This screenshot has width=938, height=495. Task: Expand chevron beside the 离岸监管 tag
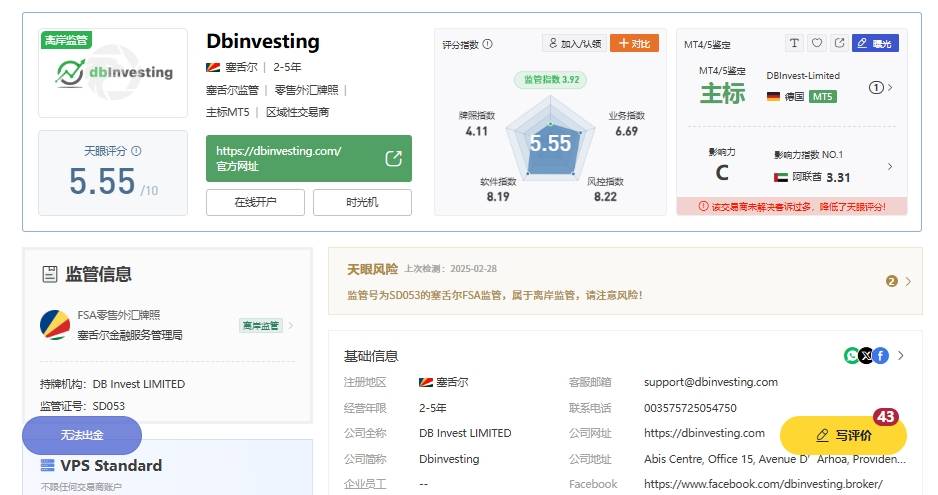pyautogui.click(x=291, y=326)
